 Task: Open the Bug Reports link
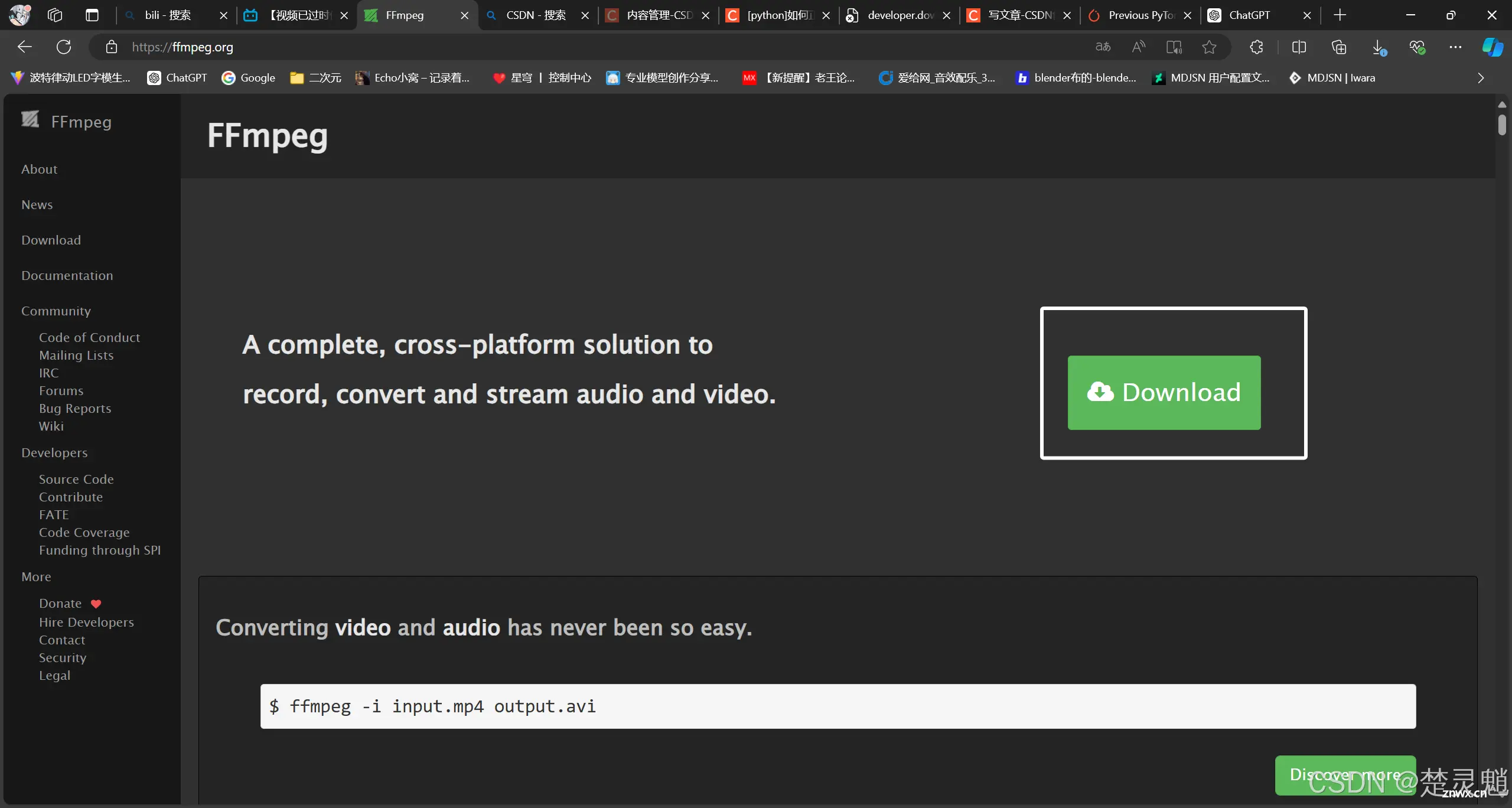click(75, 408)
